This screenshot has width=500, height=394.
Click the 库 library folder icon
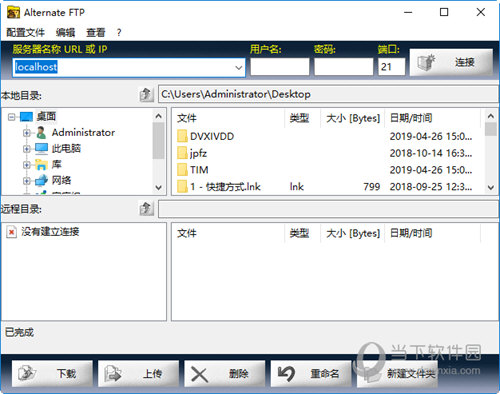pyautogui.click(x=41, y=165)
